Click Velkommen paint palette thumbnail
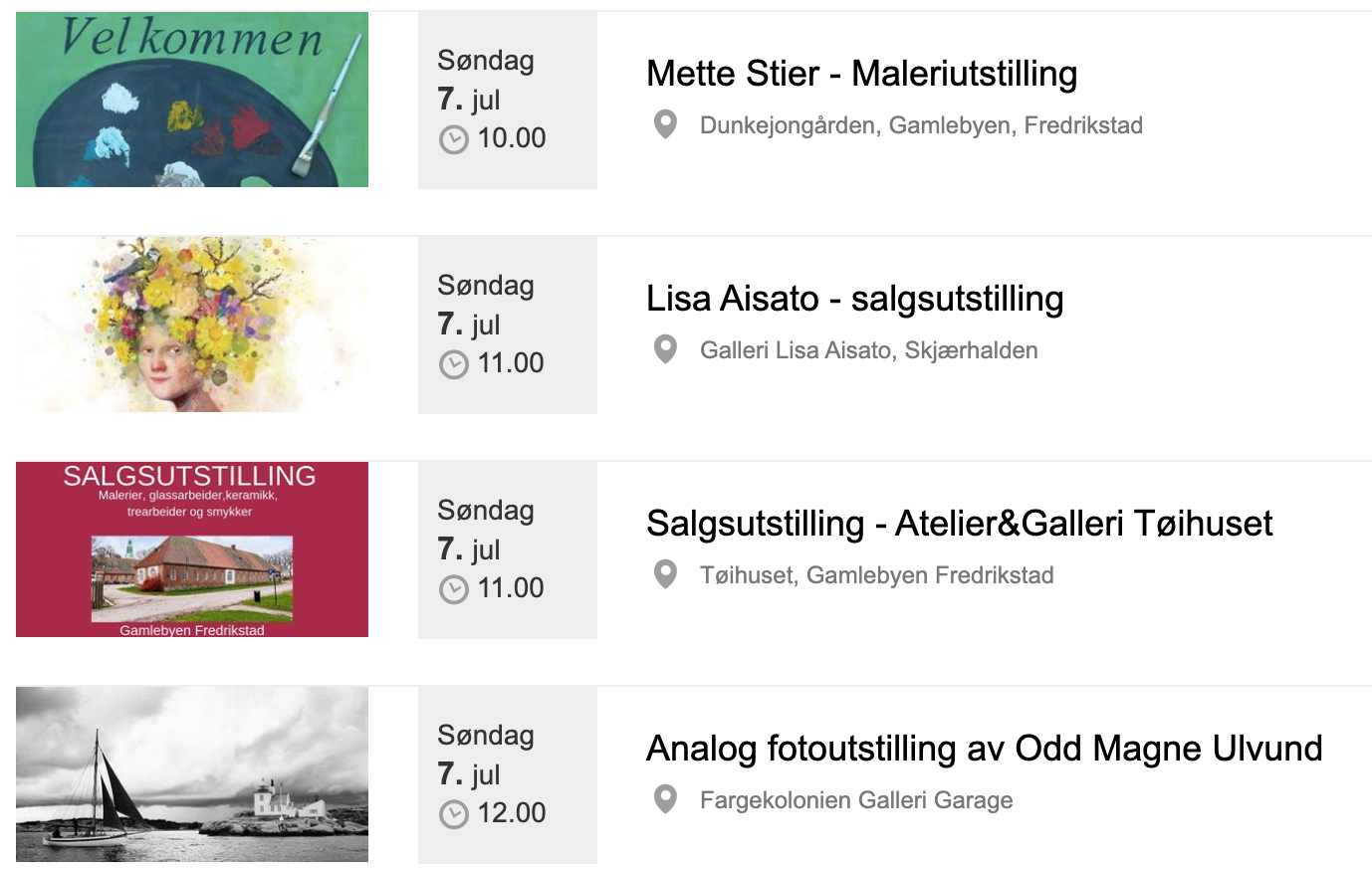Screen dimensions: 1372x872 click(x=192, y=100)
